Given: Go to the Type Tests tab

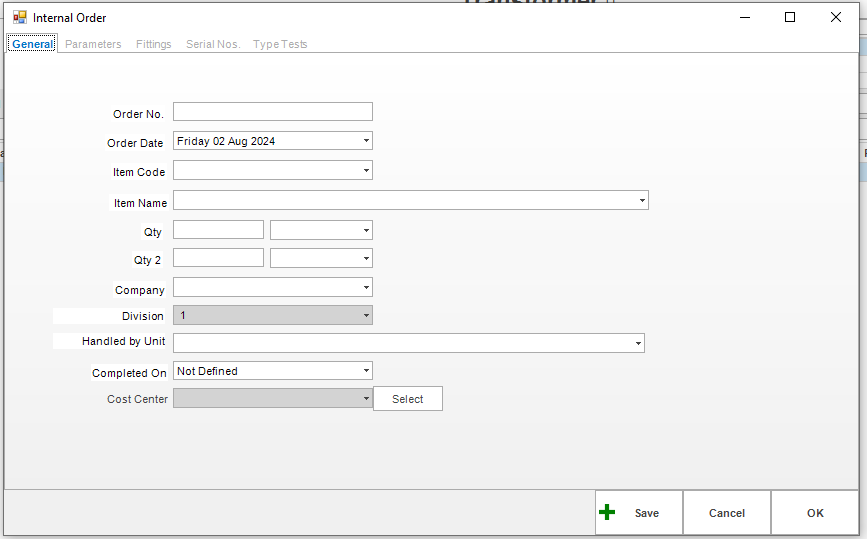Looking at the screenshot, I should pos(280,44).
